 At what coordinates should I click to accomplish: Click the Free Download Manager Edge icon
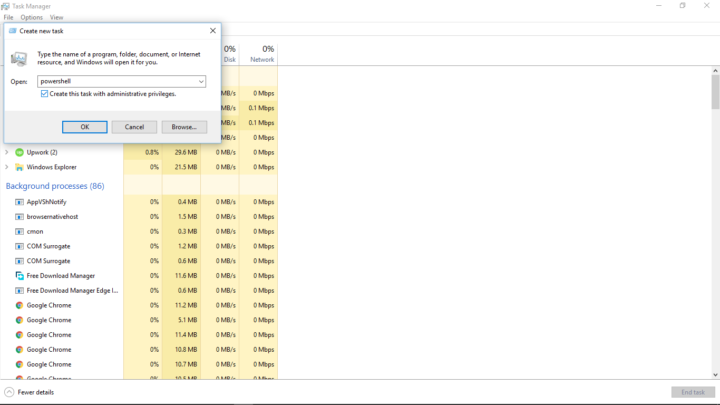click(x=19, y=291)
